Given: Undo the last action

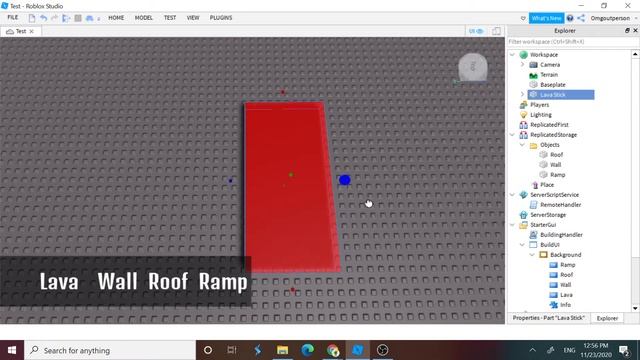Looking at the screenshot, I should click(43, 18).
